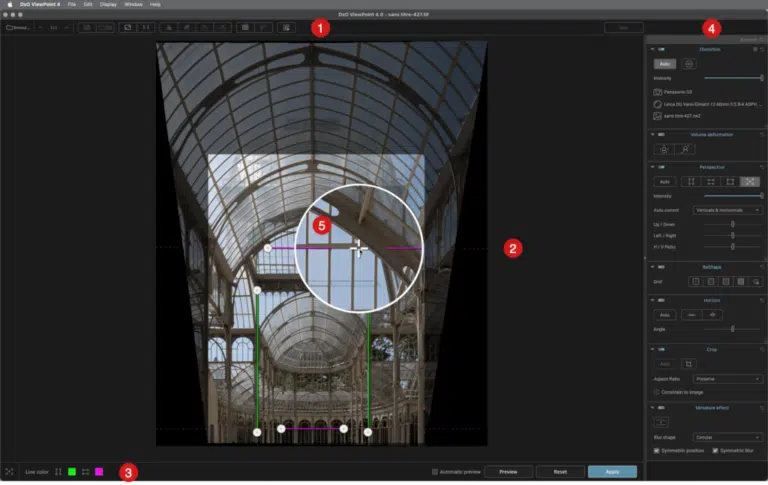Click the Horizon Auto button
The height and width of the screenshot is (485, 768).
665,315
